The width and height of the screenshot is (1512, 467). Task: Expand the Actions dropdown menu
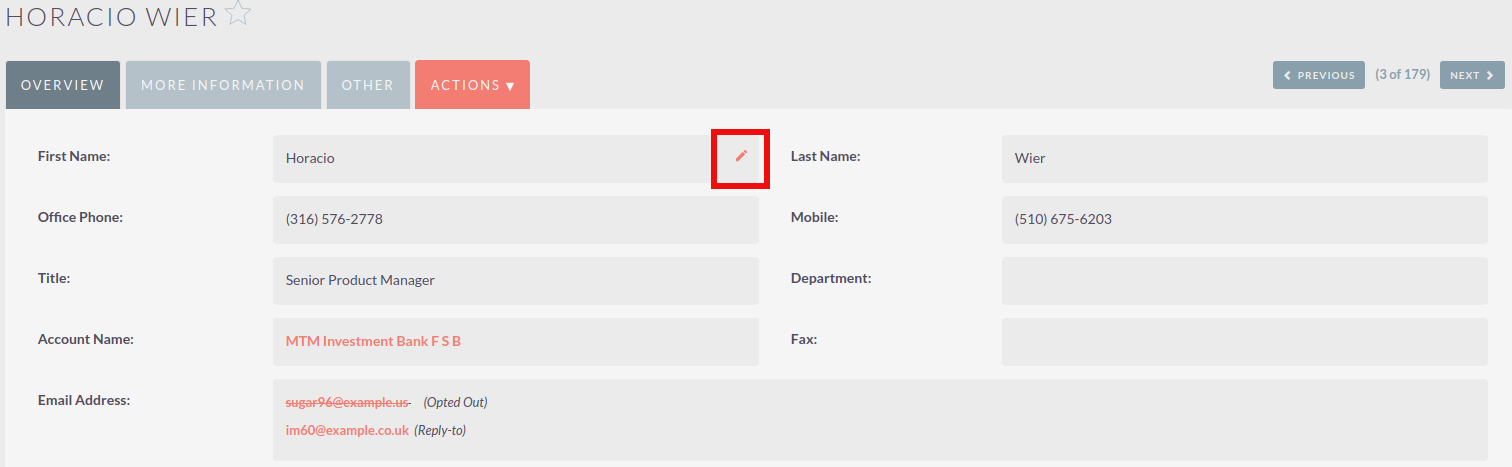pos(472,85)
